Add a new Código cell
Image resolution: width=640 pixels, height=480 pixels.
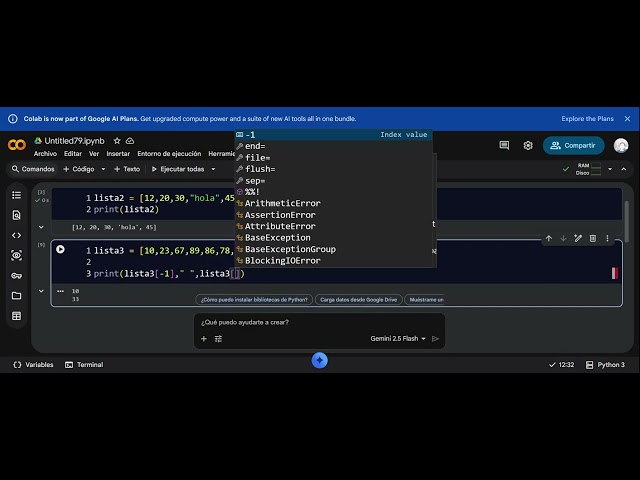[x=78, y=169]
